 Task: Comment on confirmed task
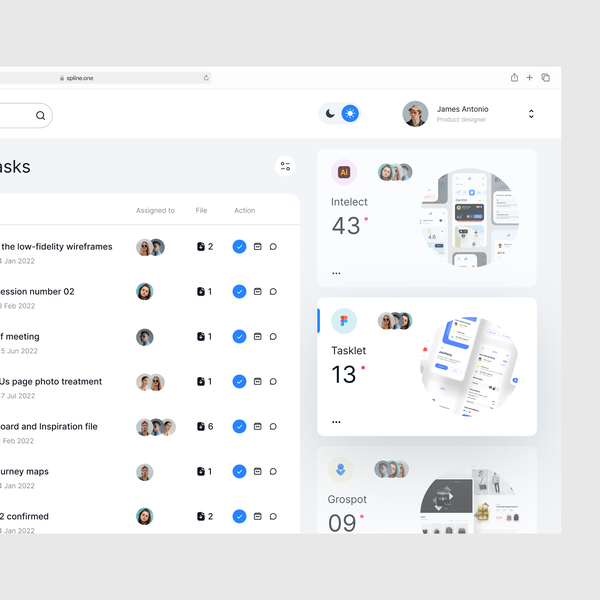tap(273, 517)
